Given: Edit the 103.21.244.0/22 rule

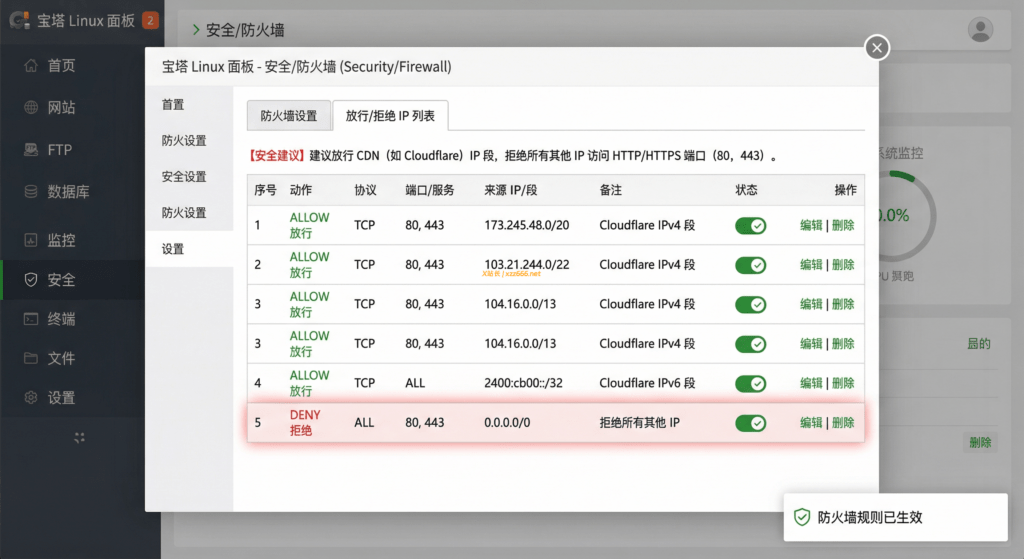Looking at the screenshot, I should [x=811, y=264].
